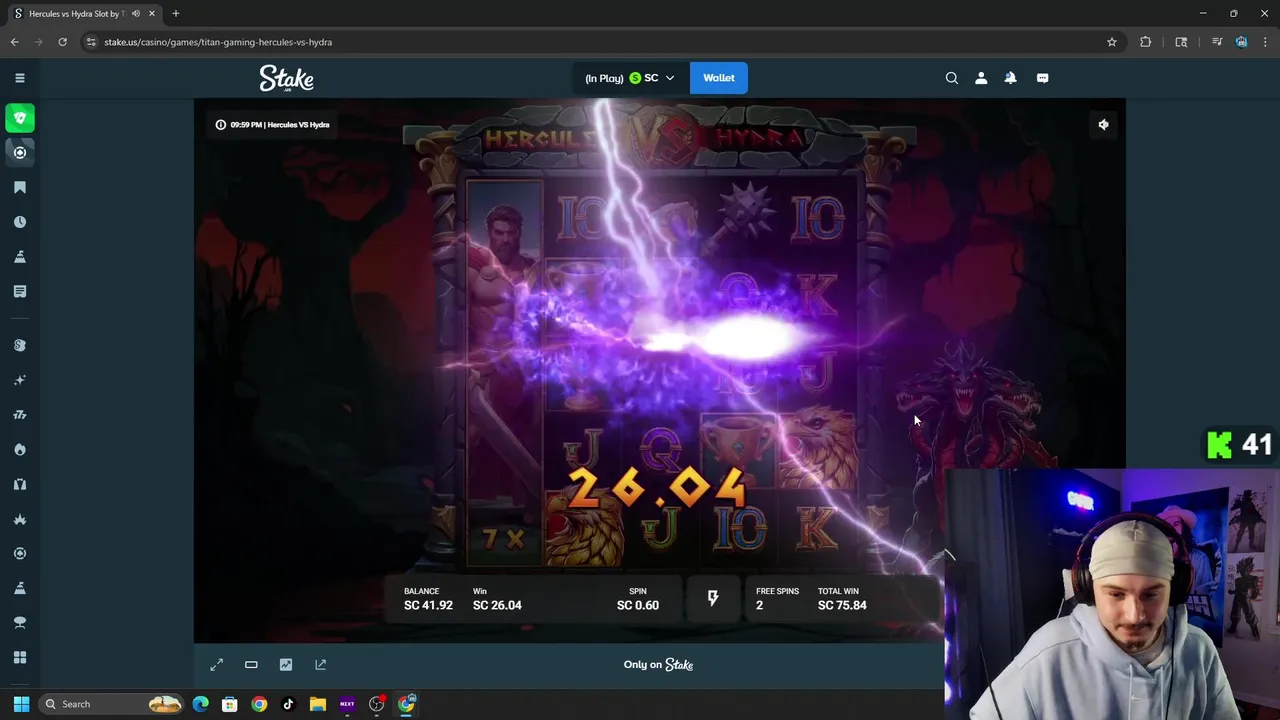Viewport: 1280px width, 720px height.
Task: Click the Only on Stake text
Action: pos(658,664)
